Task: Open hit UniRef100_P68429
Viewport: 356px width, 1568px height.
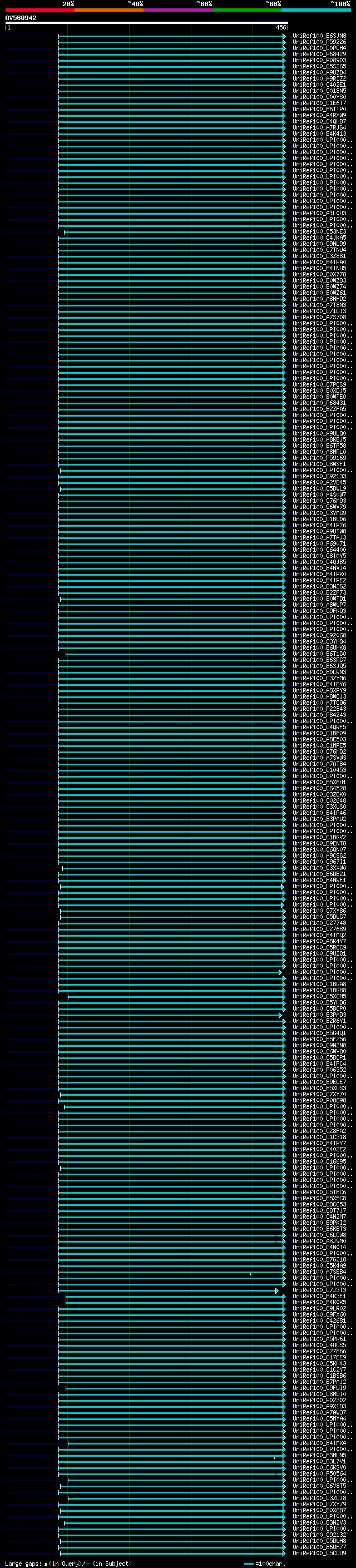Action: coord(319,54)
